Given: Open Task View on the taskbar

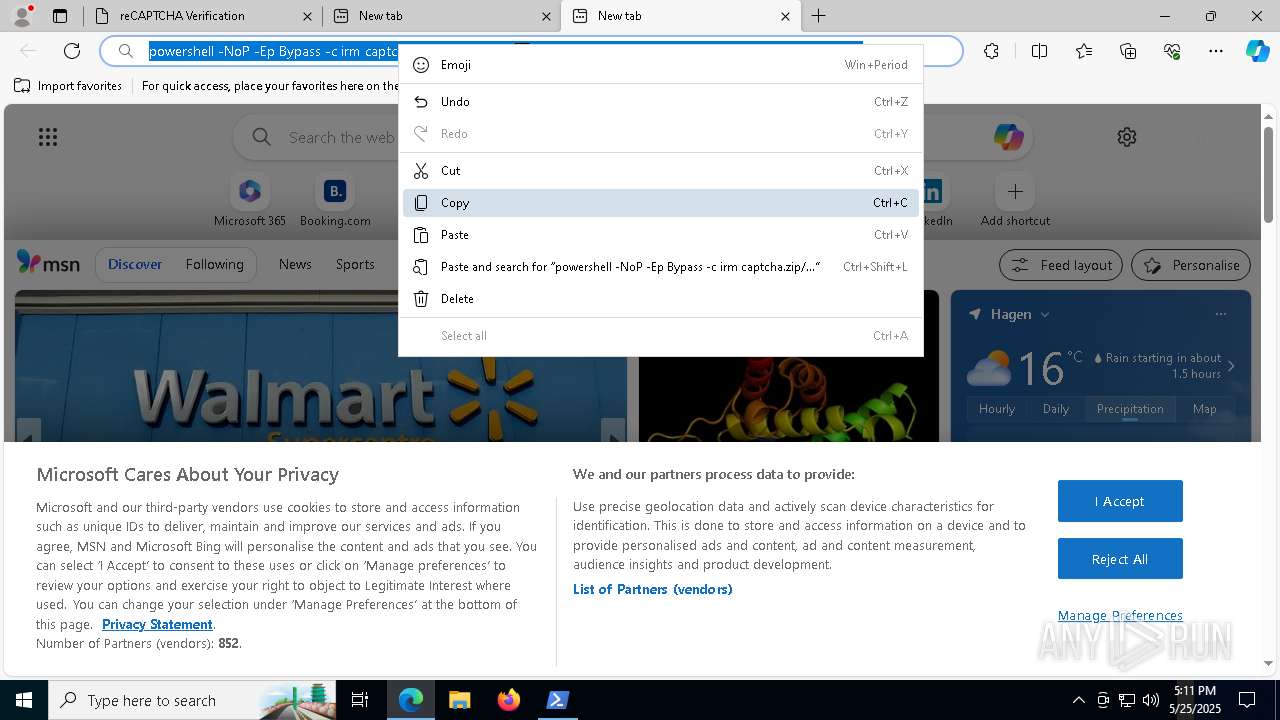Looking at the screenshot, I should point(360,700).
